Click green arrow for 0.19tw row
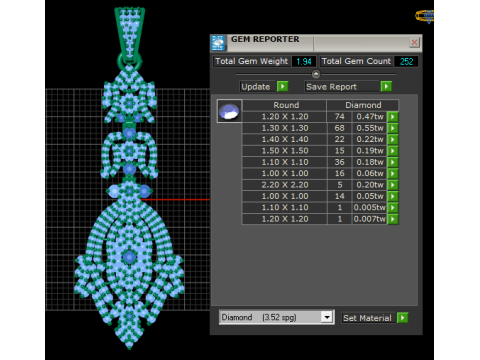The image size is (480, 360). point(393,151)
